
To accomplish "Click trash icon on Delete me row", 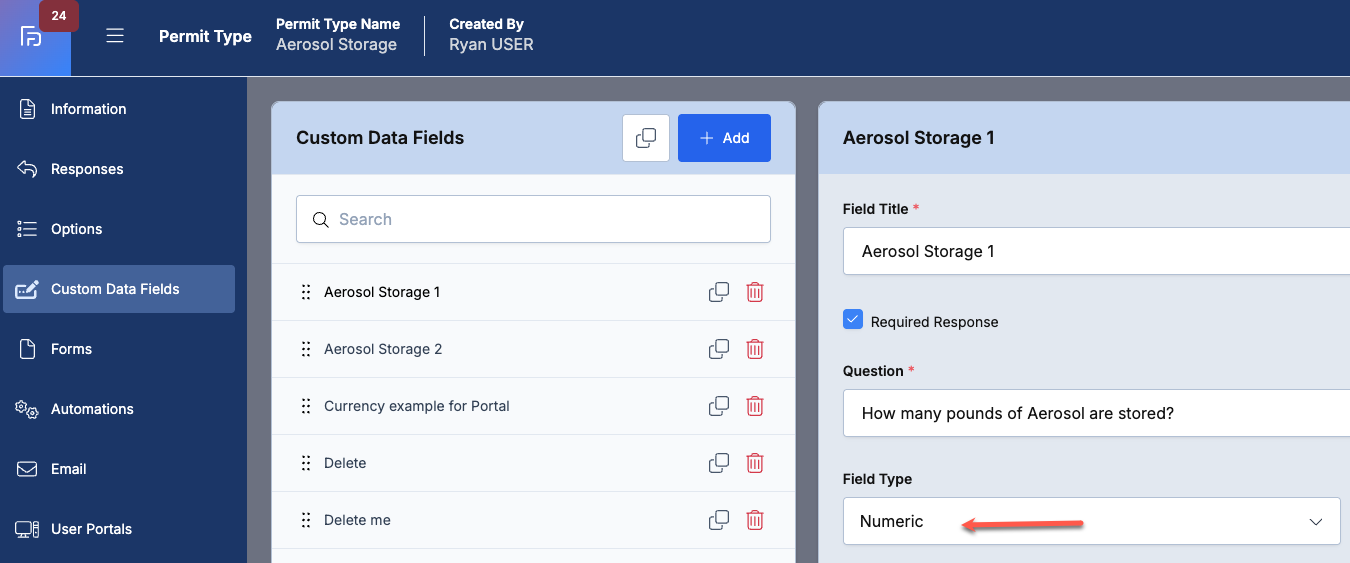I will pos(755,520).
